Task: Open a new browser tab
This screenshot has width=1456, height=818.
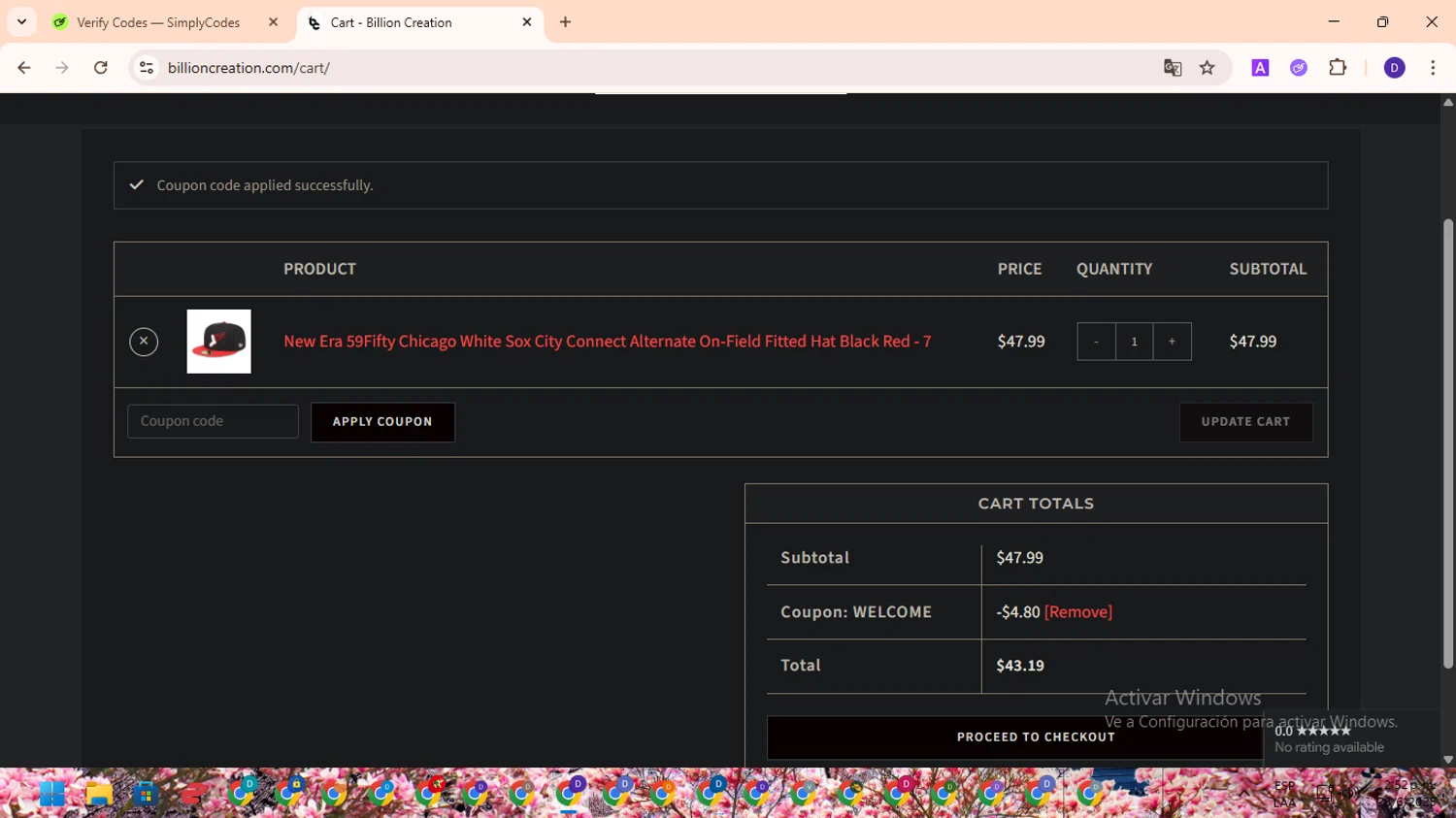Action: pos(565,22)
